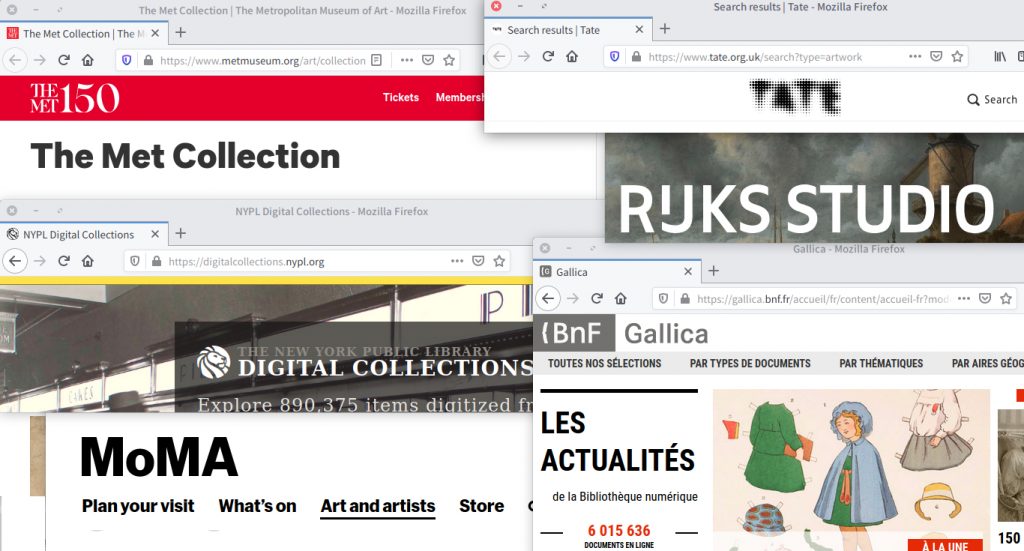Open tracking protection shield in NYPL window

click(x=135, y=261)
